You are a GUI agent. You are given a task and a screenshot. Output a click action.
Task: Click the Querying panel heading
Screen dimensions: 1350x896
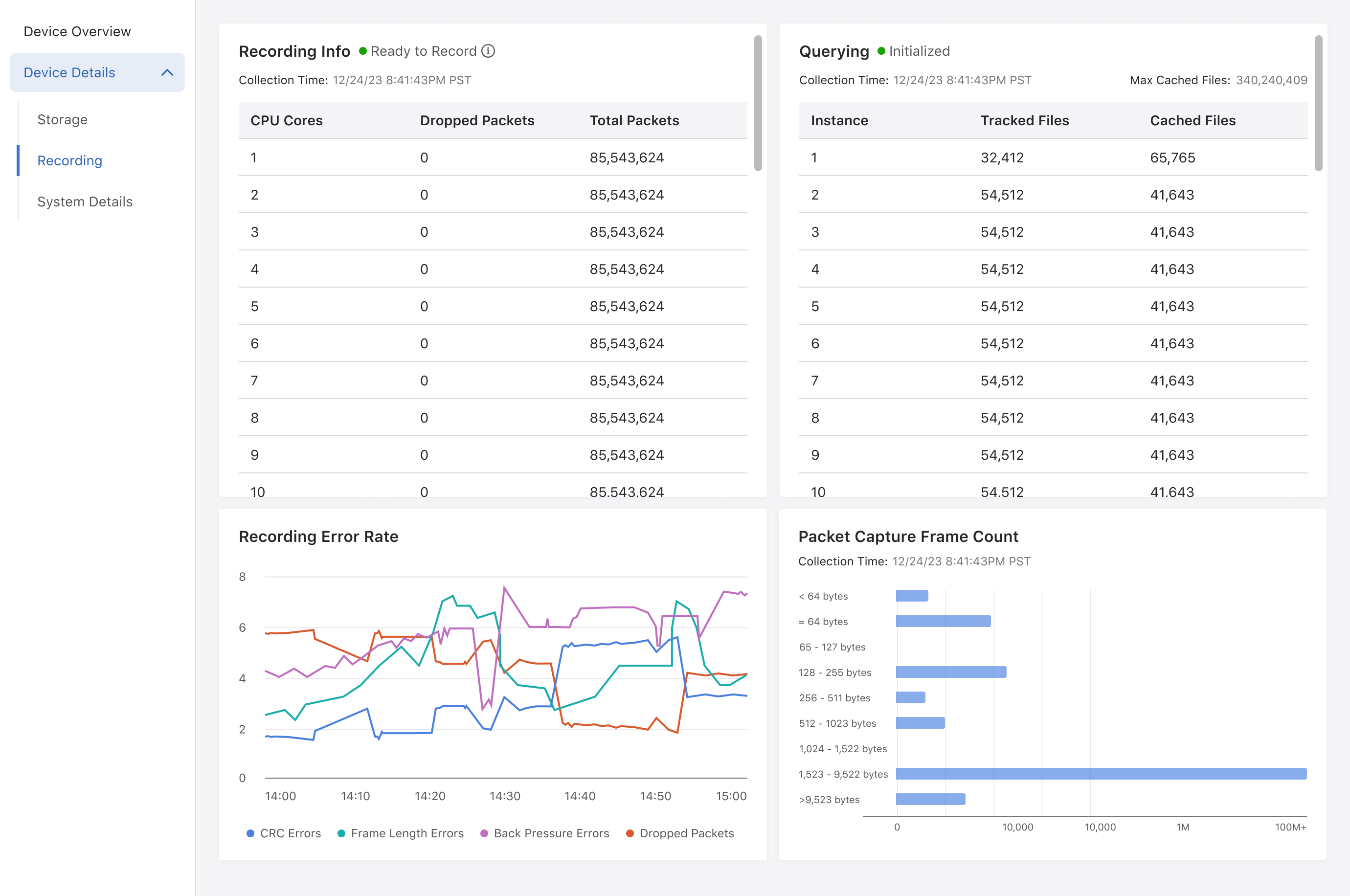[x=833, y=51]
